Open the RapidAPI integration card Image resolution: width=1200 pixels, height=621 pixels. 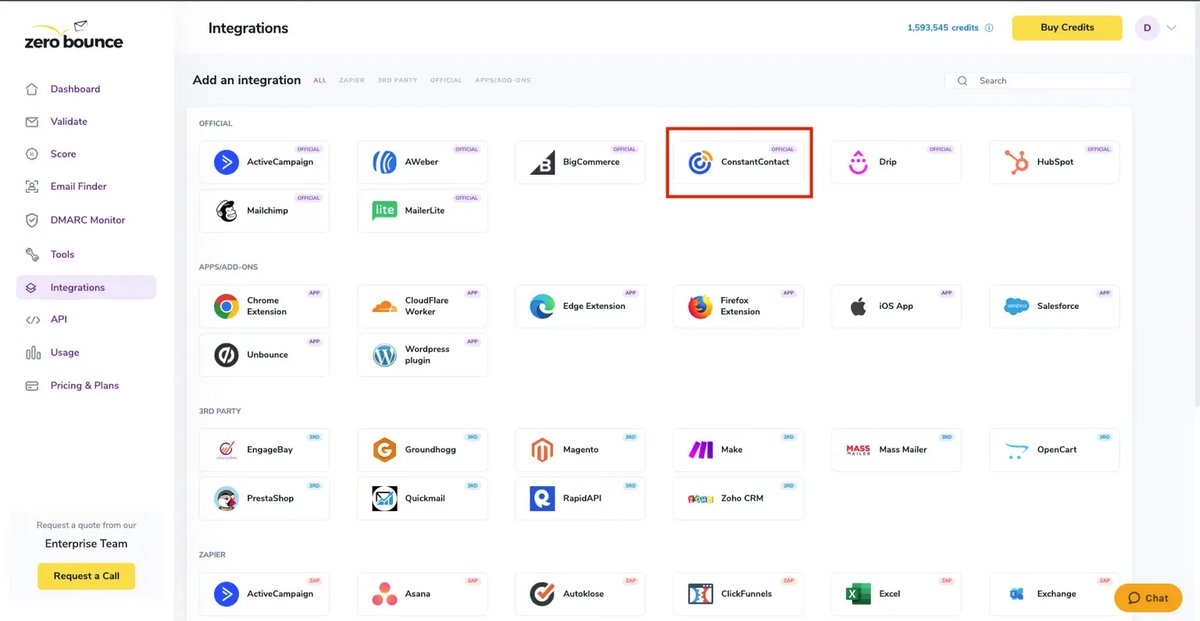tap(580, 498)
